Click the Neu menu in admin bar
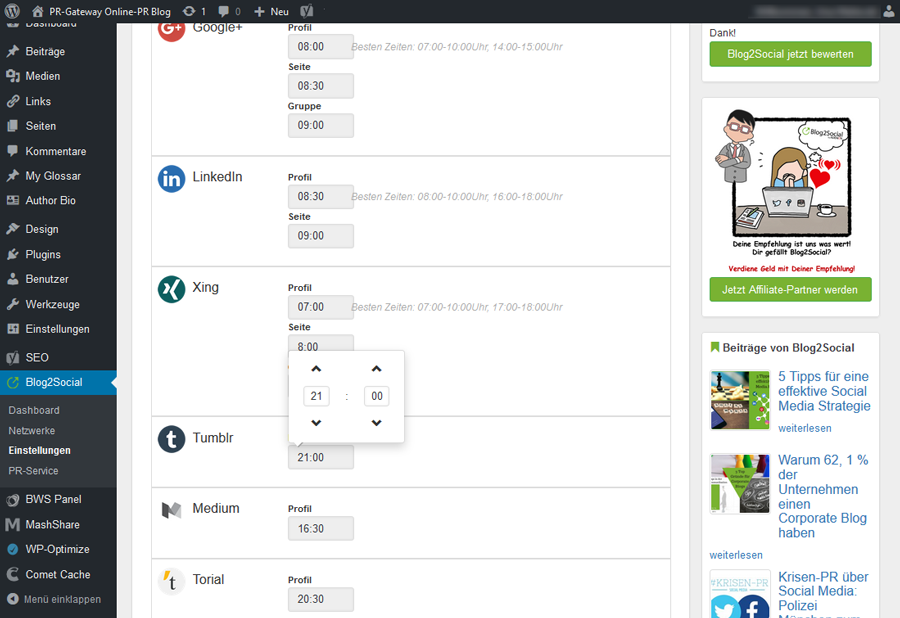This screenshot has width=900, height=618. [271, 11]
